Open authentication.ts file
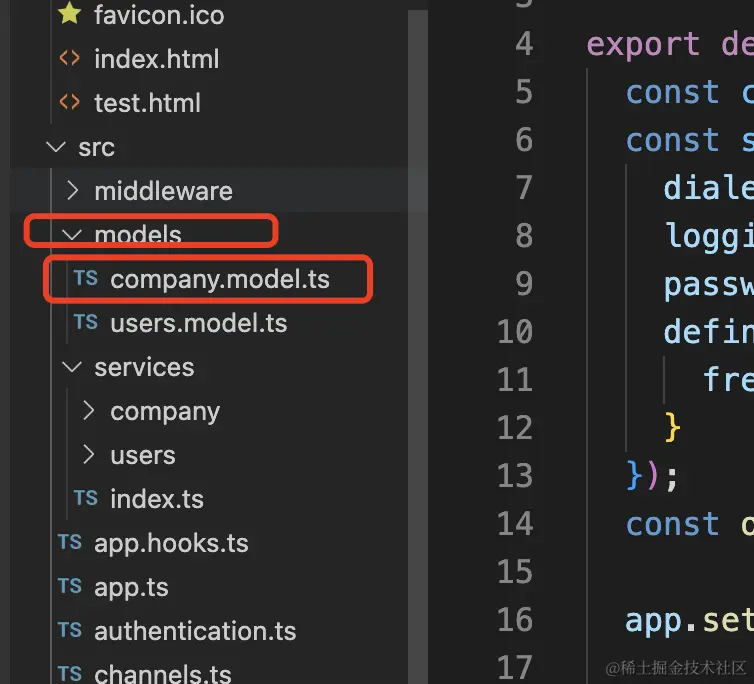This screenshot has height=684, width=754. click(x=195, y=632)
